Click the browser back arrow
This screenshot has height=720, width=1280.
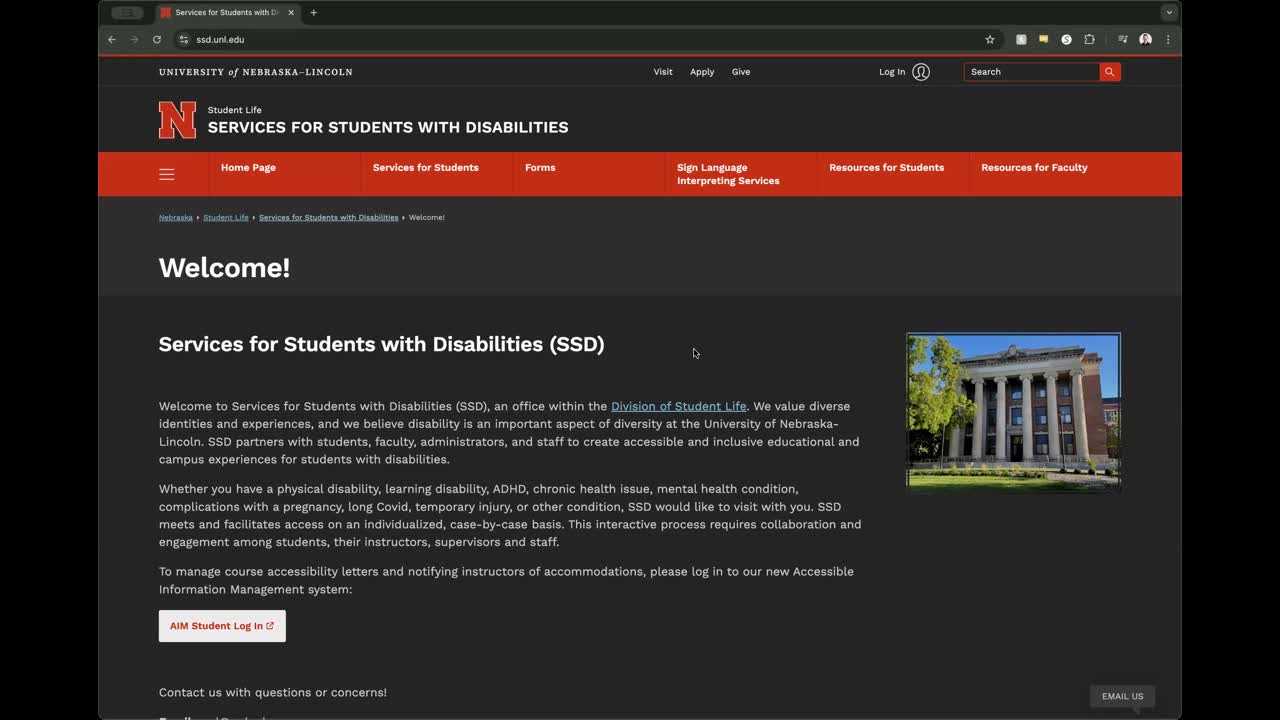coord(112,40)
